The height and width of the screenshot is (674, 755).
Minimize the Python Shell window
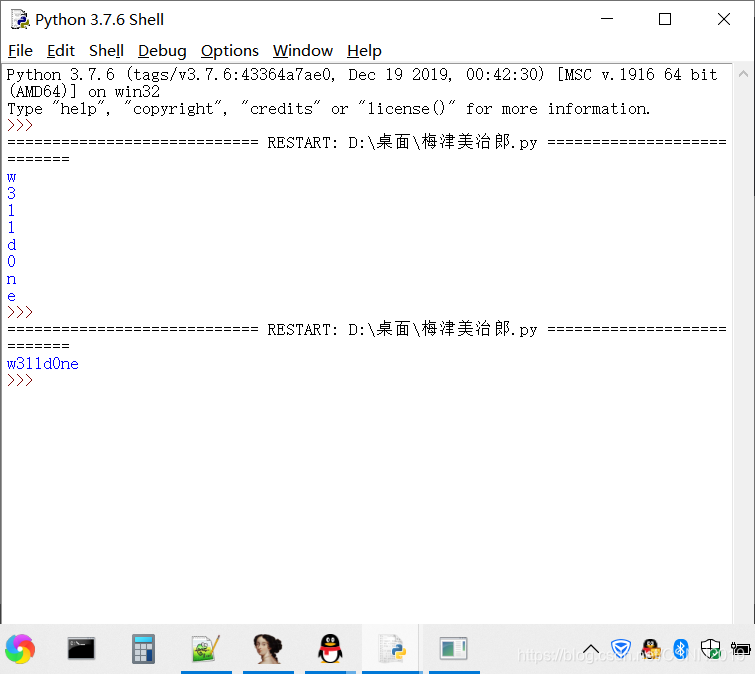(x=607, y=19)
